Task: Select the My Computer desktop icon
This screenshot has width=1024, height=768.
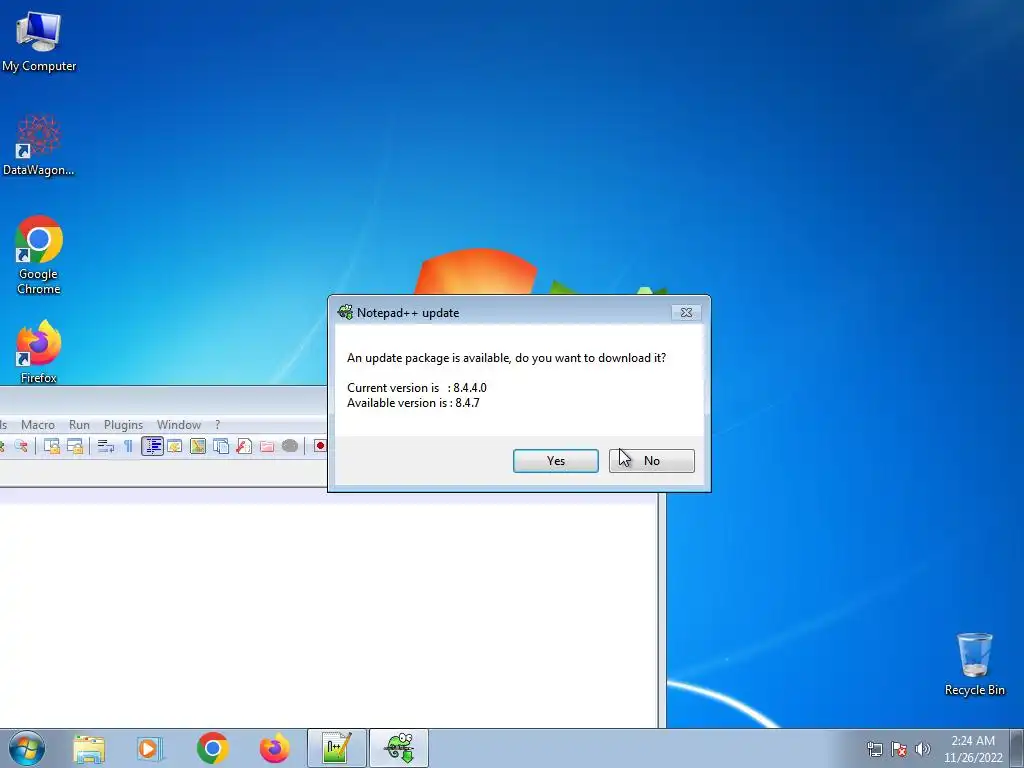Action: tap(39, 41)
